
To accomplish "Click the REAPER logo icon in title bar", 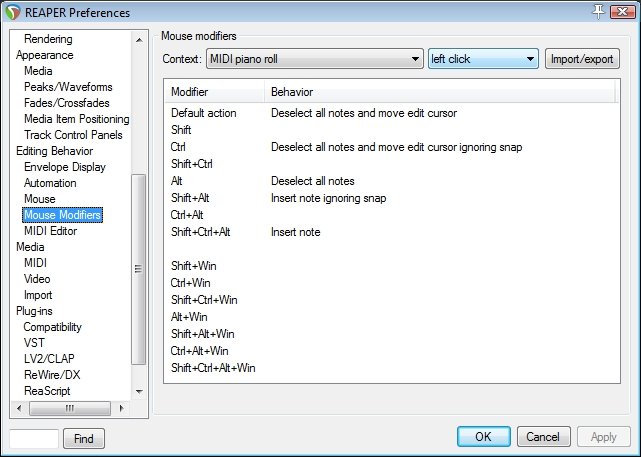I will (13, 12).
